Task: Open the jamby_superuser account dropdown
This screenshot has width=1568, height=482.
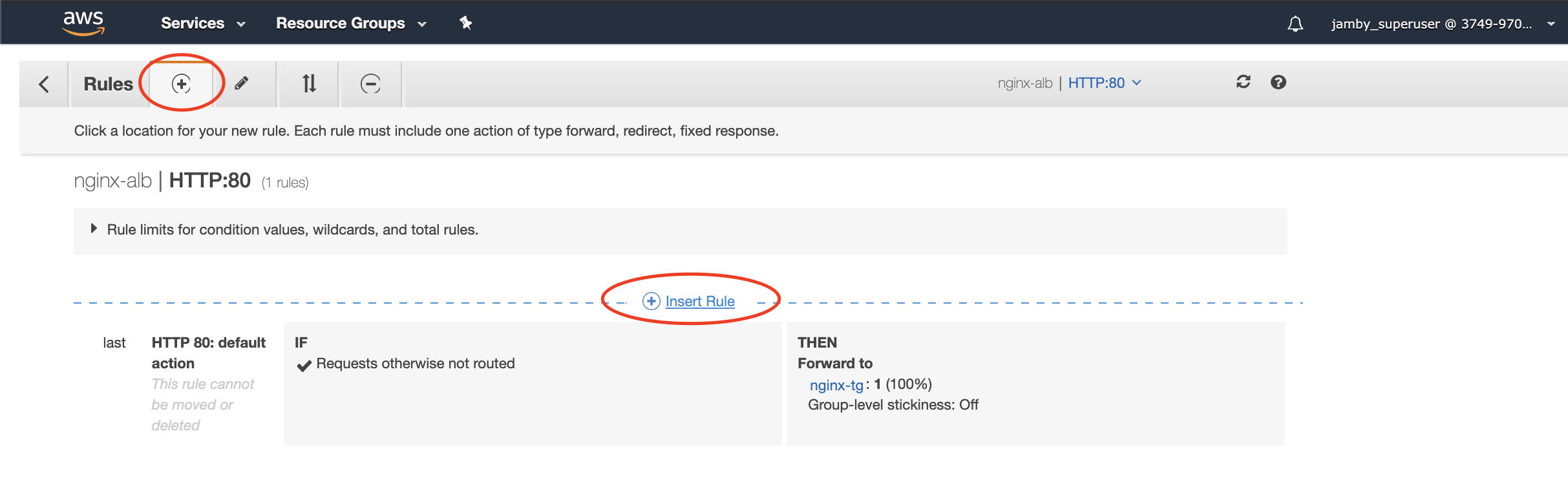Action: point(1441,24)
